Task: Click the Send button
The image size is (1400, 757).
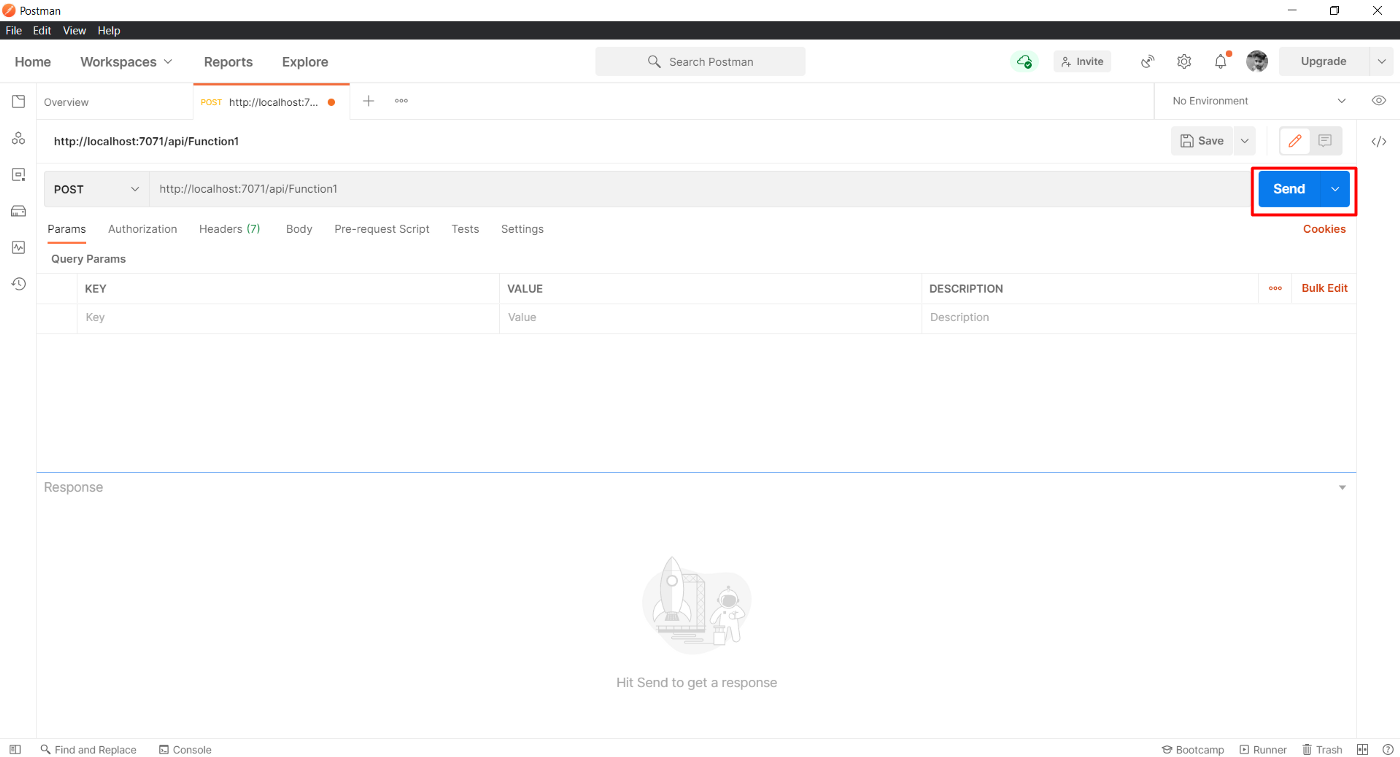Action: pyautogui.click(x=1288, y=189)
